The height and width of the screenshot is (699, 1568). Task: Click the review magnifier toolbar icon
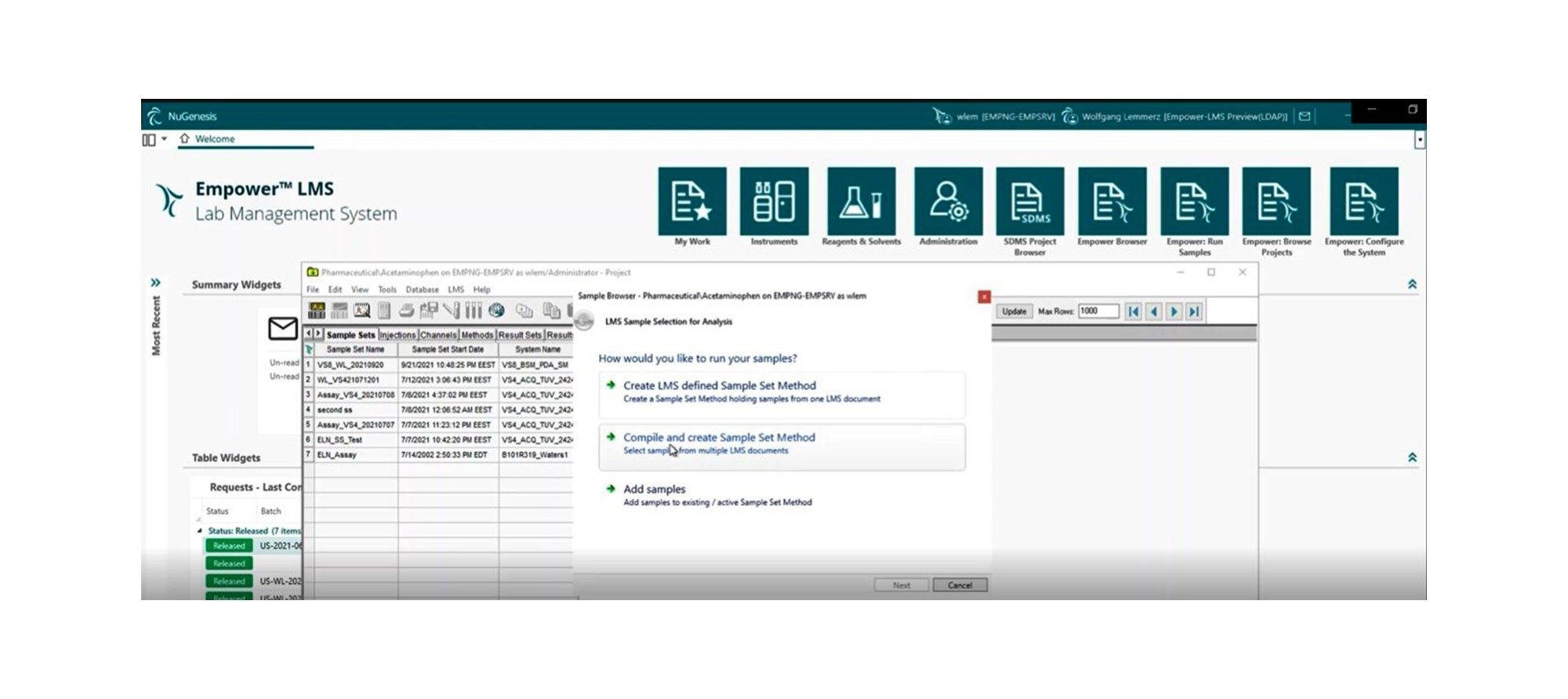coord(361,311)
